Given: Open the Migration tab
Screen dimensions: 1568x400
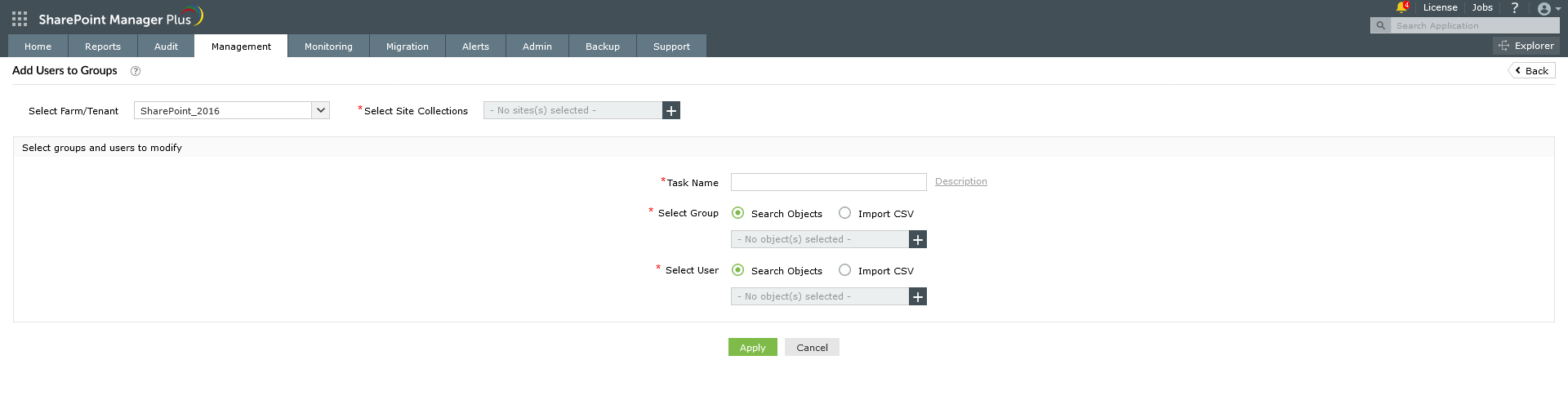Looking at the screenshot, I should click(408, 46).
